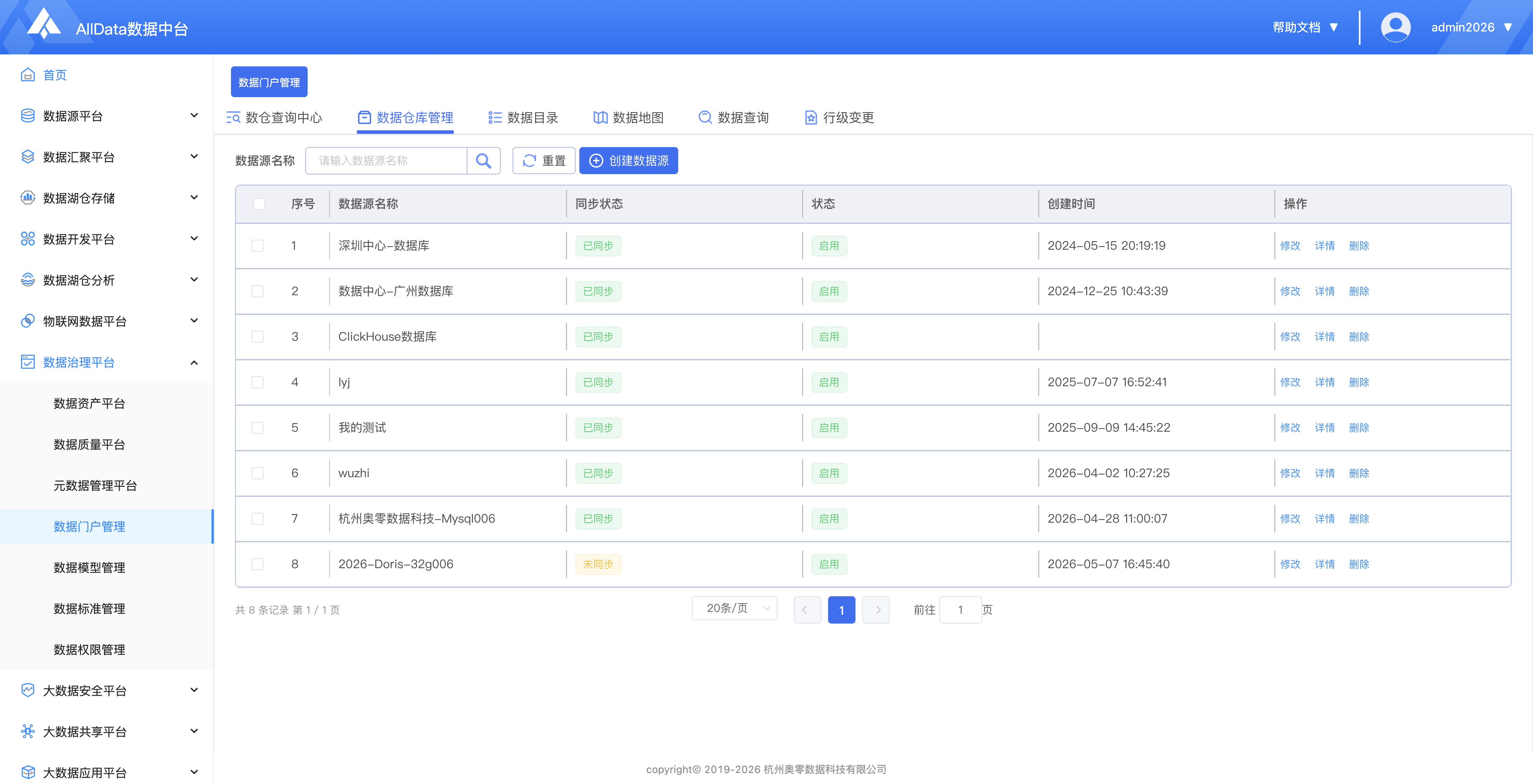Viewport: 1533px width, 784px height.
Task: Click 修改 for 我的测试
Action: [1290, 428]
